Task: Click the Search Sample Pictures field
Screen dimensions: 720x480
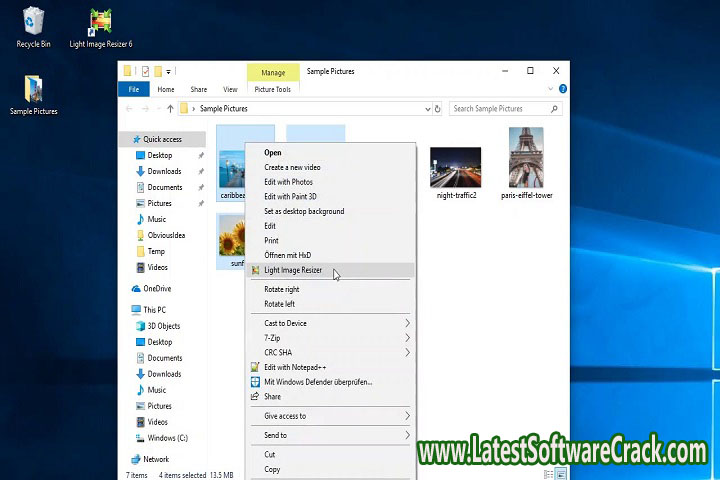Action: [x=498, y=108]
